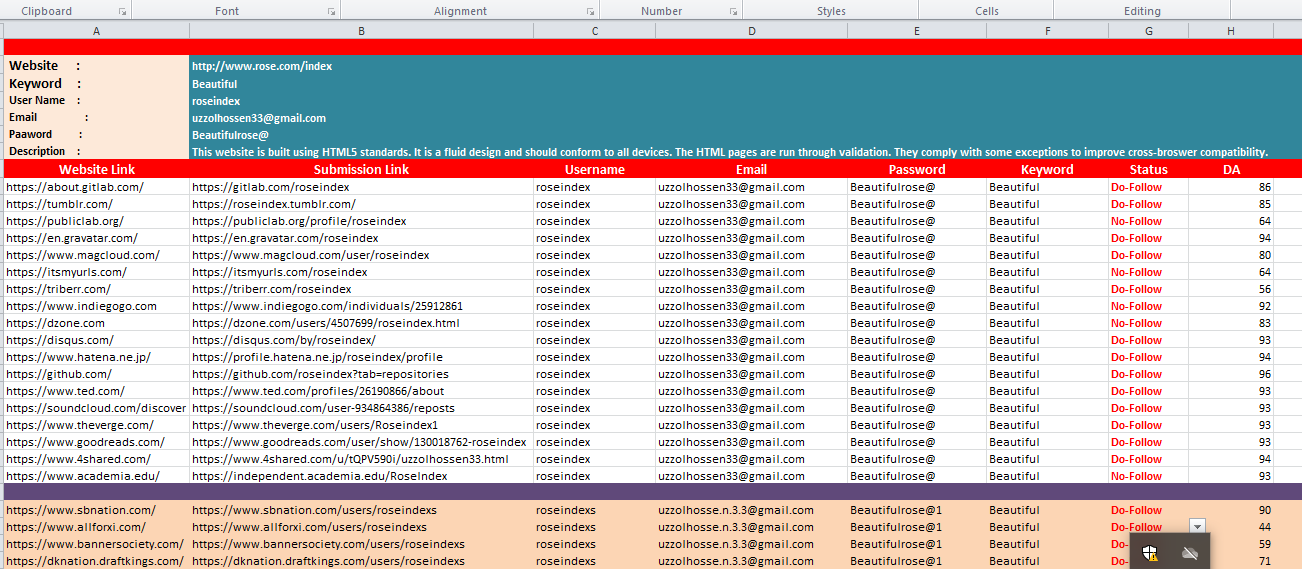This screenshot has height=569, width=1302.
Task: Select https://www.sbnation.com/ website cell
Action: point(96,510)
